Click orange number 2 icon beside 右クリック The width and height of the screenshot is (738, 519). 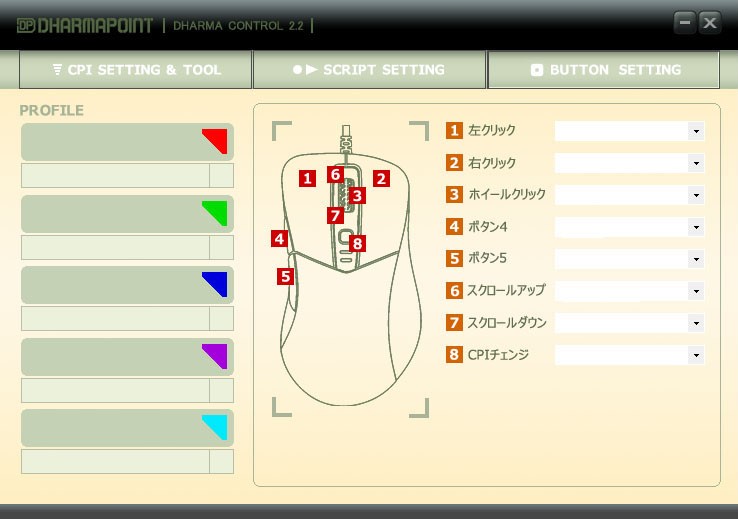pyautogui.click(x=454, y=163)
